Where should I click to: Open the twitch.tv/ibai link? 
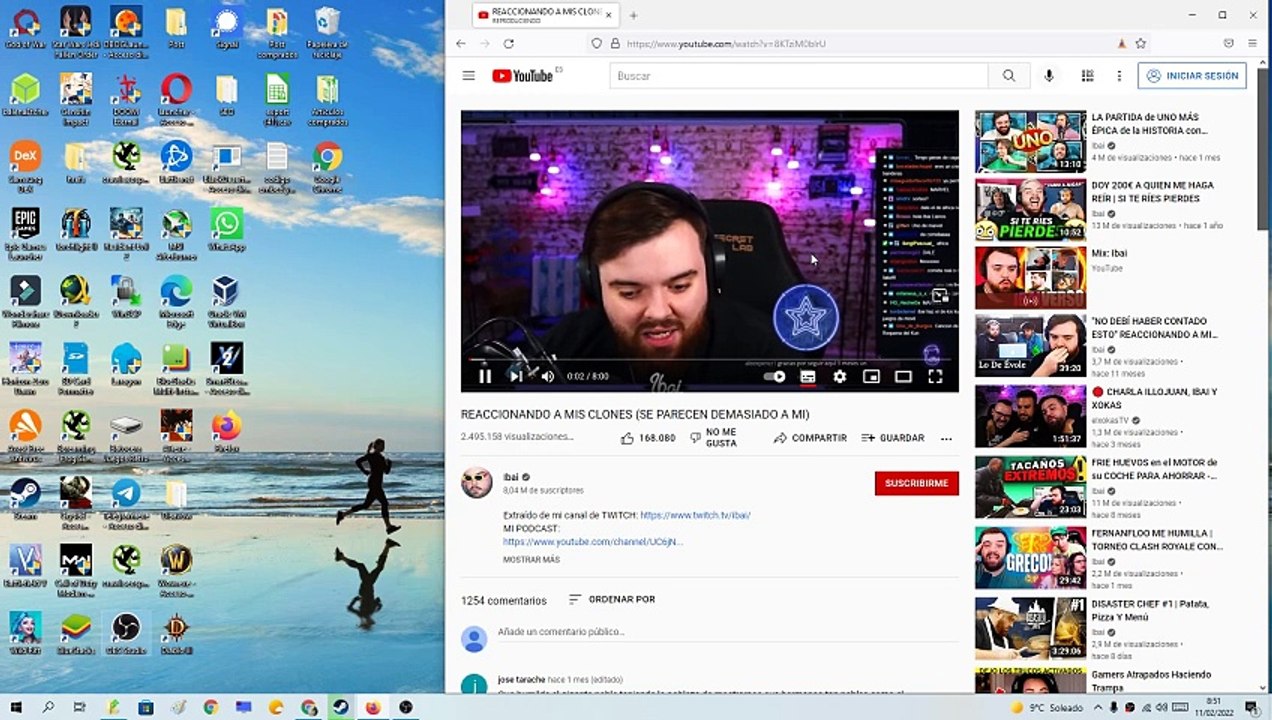click(x=695, y=516)
